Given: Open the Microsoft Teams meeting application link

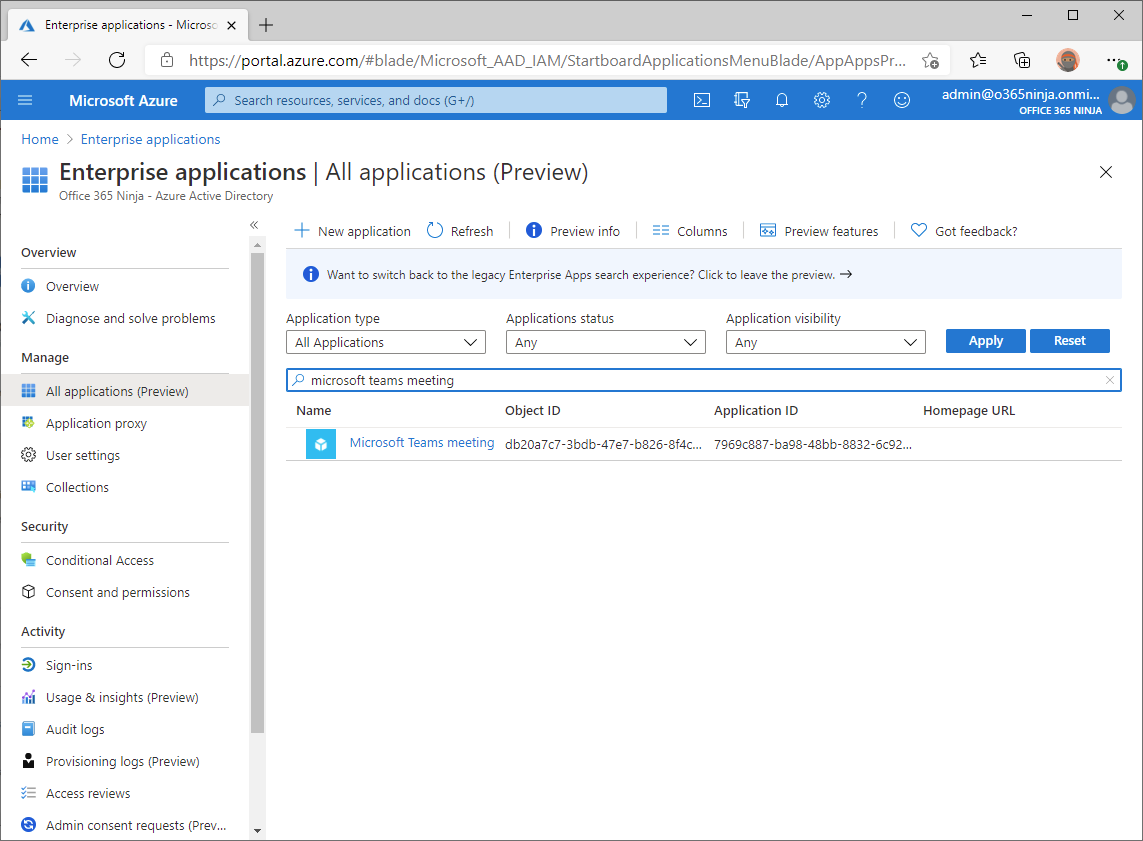Looking at the screenshot, I should pos(422,442).
